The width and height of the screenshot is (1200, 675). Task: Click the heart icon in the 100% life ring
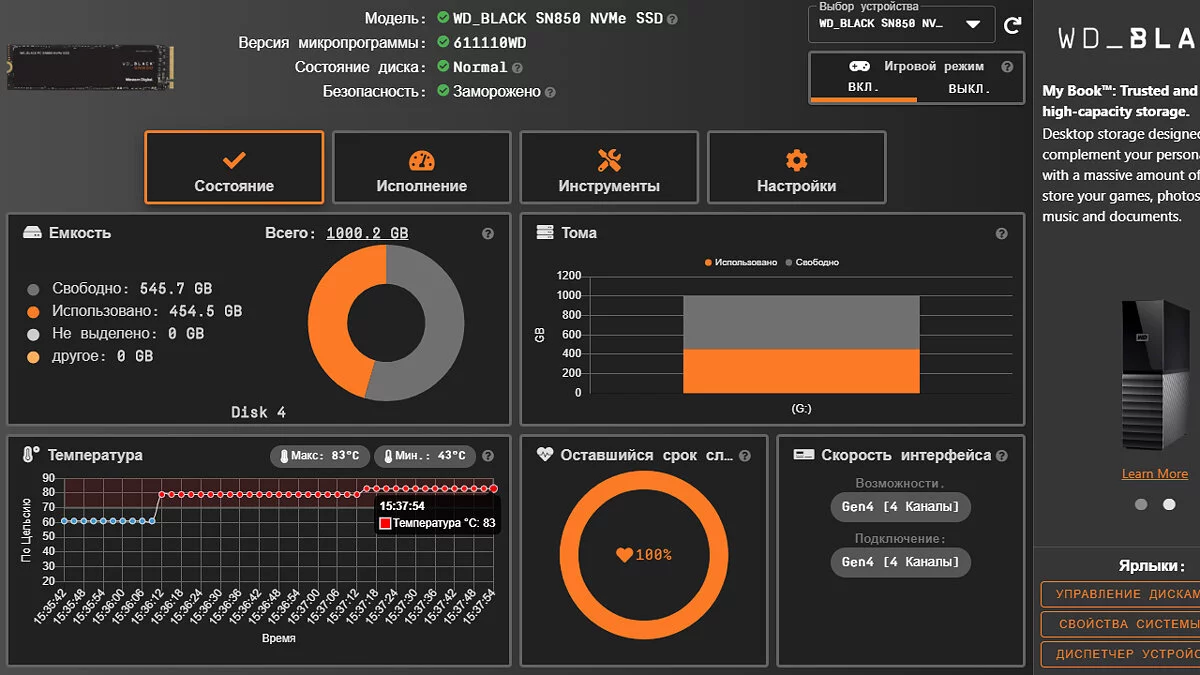click(x=624, y=554)
